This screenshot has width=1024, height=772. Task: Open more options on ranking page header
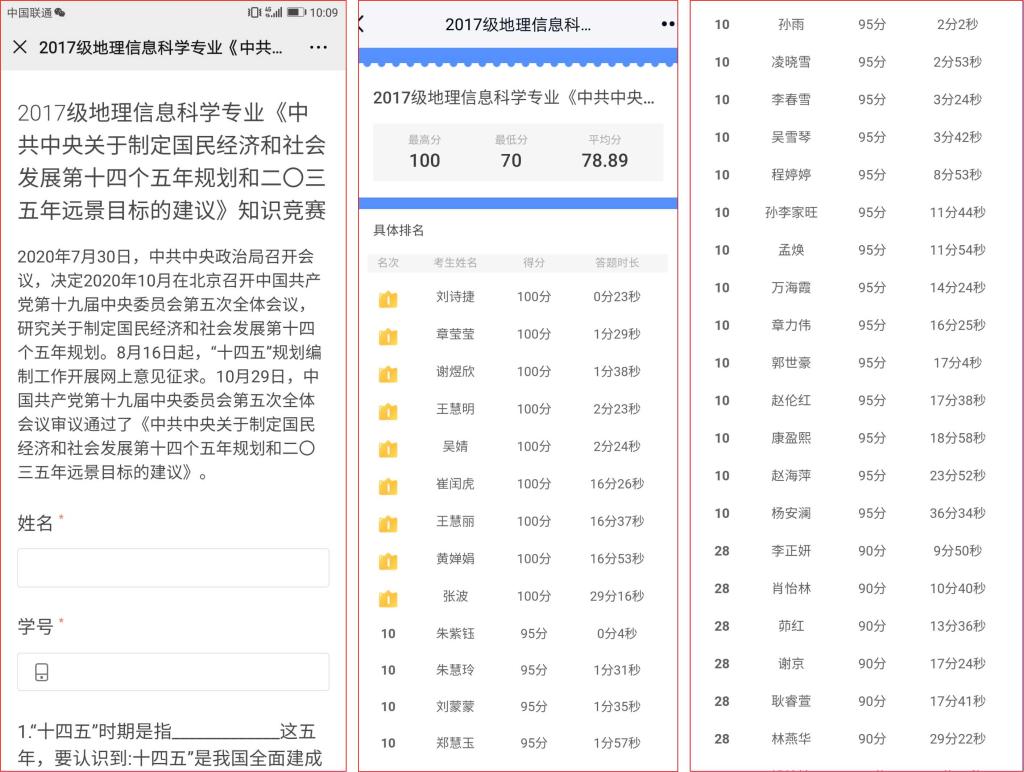pos(667,25)
